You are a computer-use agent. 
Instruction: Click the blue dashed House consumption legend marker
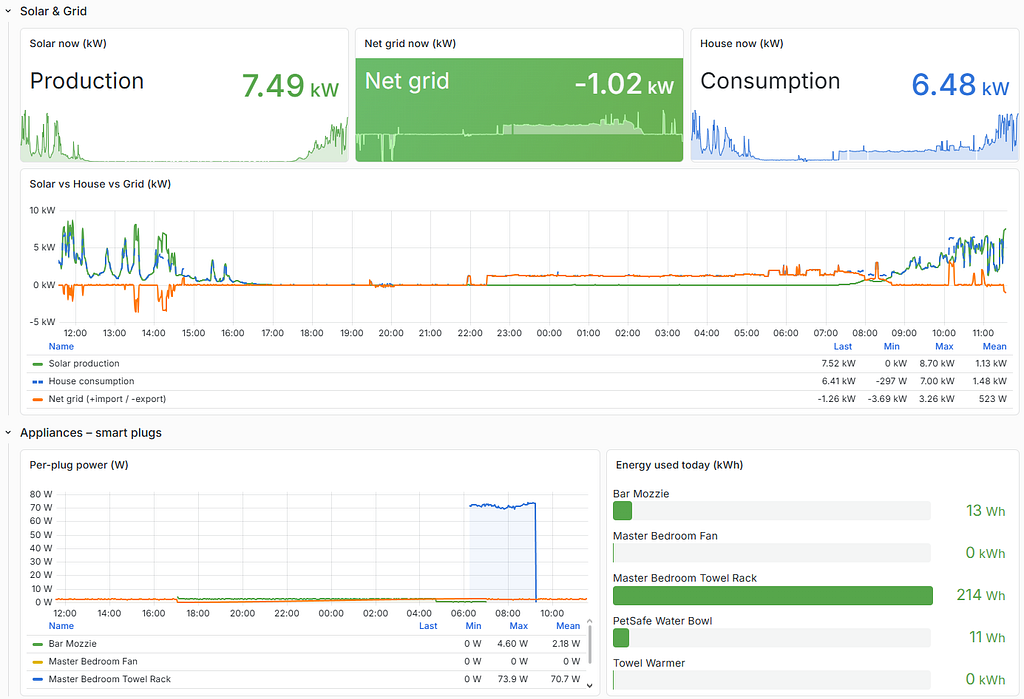tap(38, 382)
